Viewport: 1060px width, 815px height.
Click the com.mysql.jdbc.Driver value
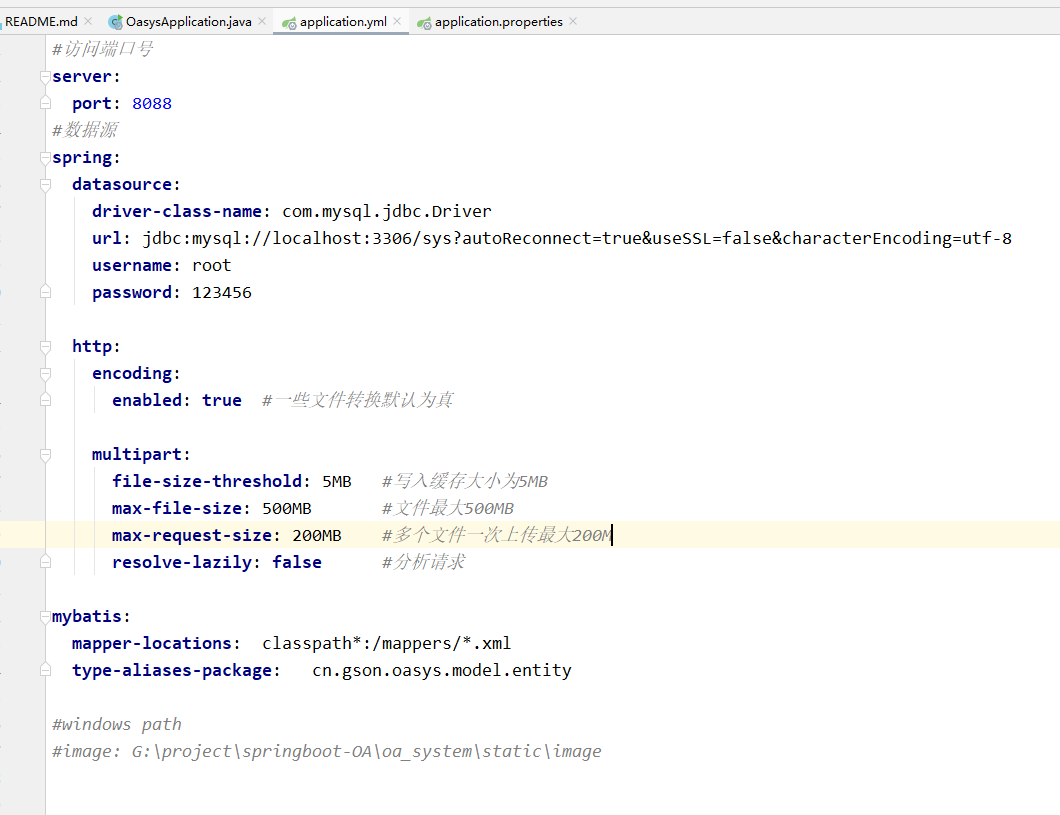coord(387,212)
